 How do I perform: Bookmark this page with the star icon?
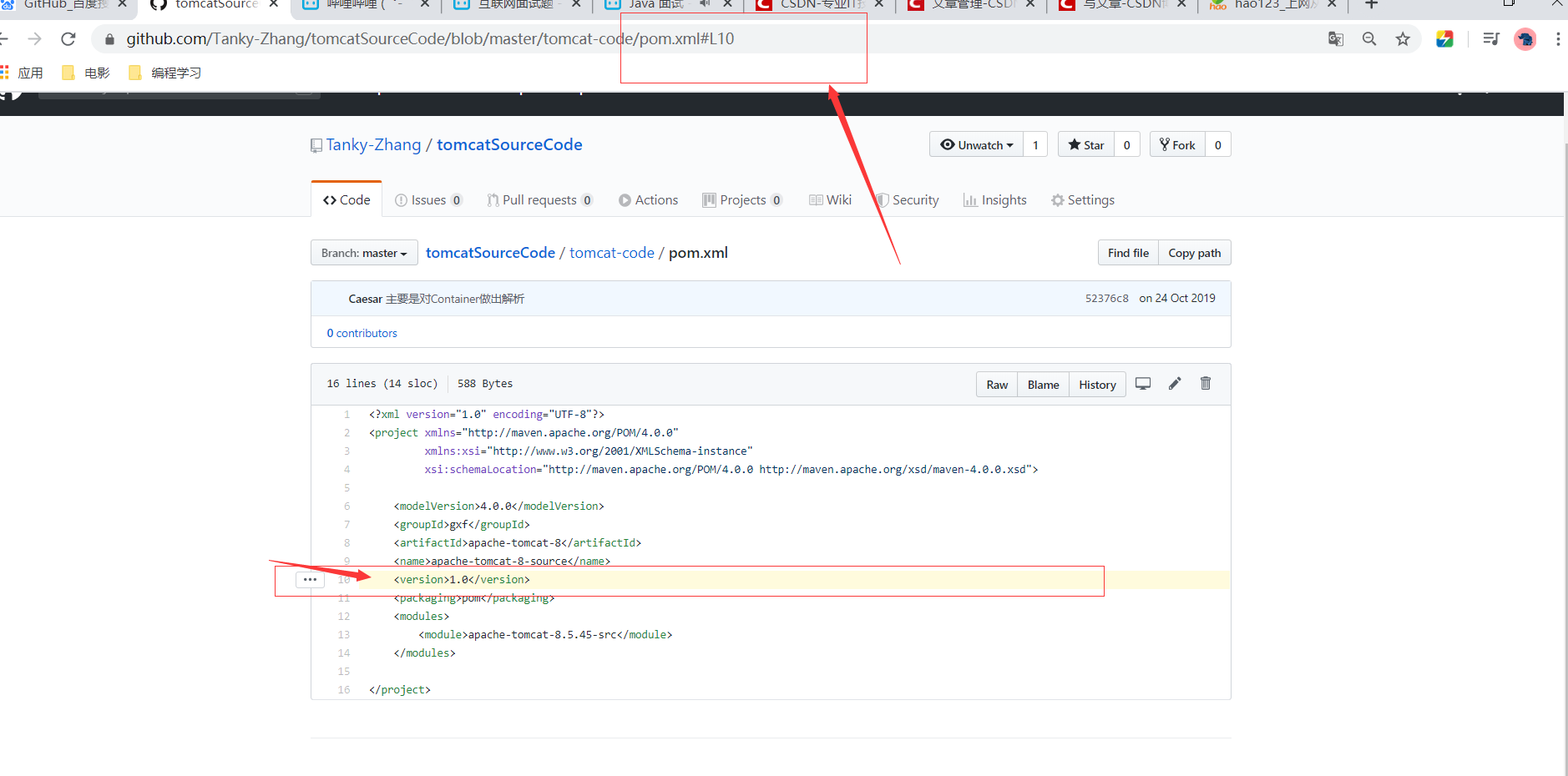[1403, 39]
